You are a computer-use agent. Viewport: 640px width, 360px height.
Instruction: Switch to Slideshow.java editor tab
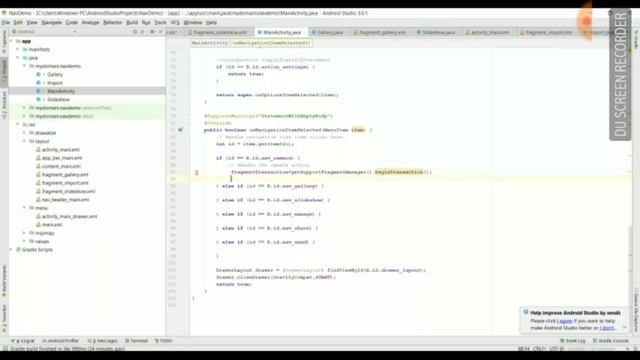[438, 32]
